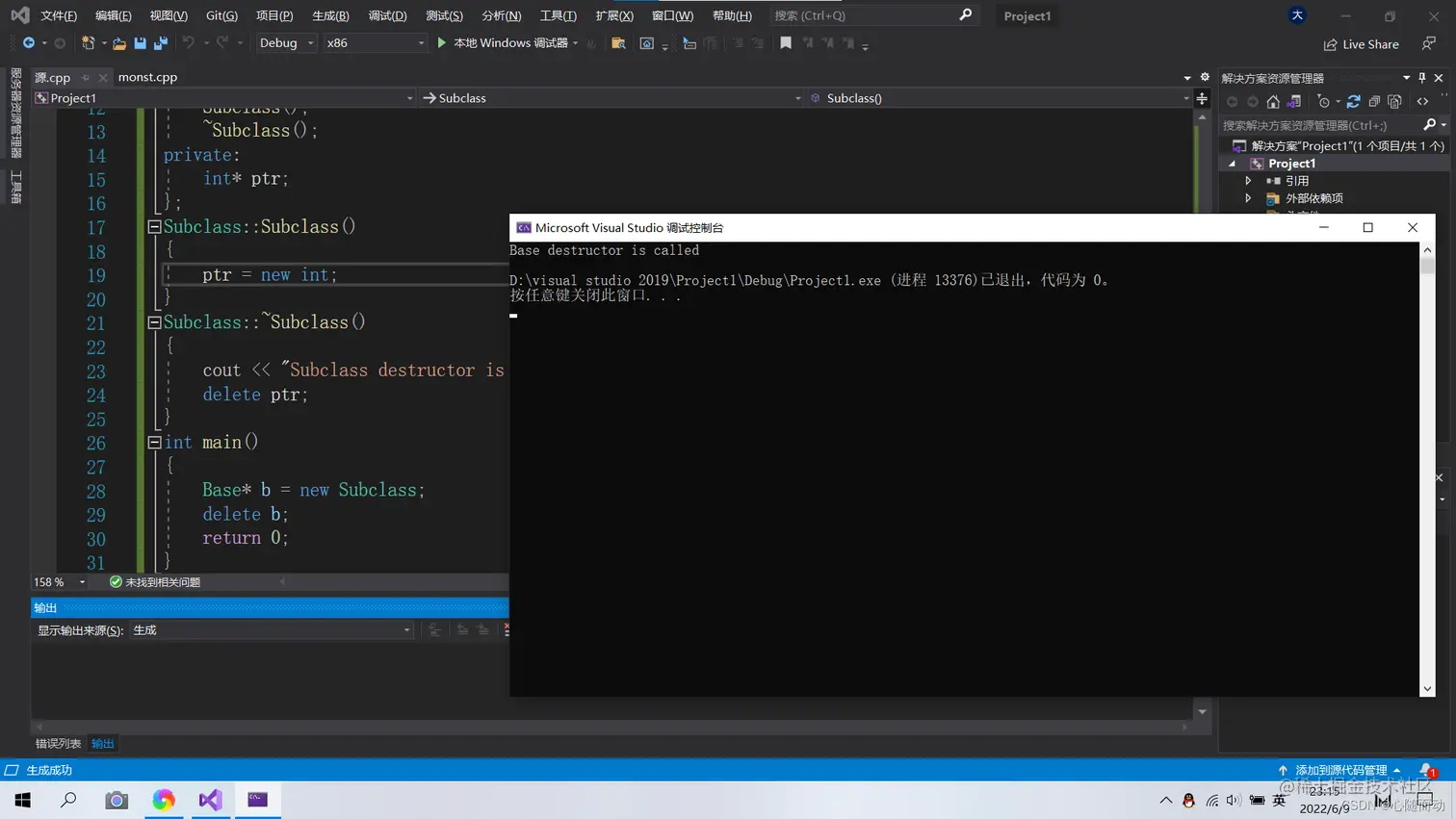1456x819 pixels.
Task: Click Collapse All icon in Solution Explorer
Action: pos(1374,102)
